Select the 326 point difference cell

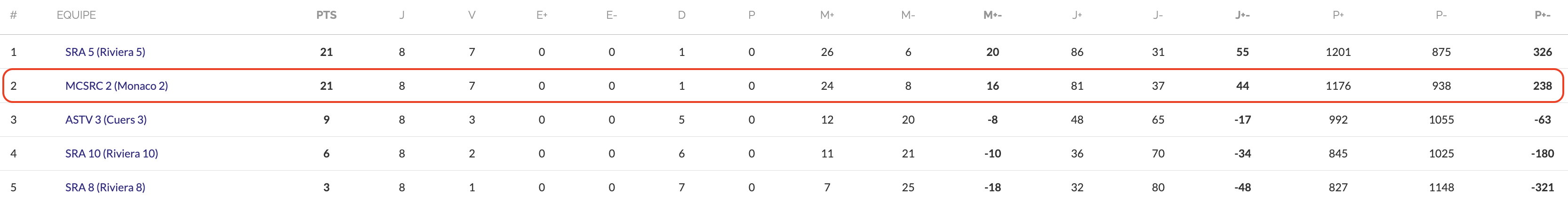(x=1542, y=52)
